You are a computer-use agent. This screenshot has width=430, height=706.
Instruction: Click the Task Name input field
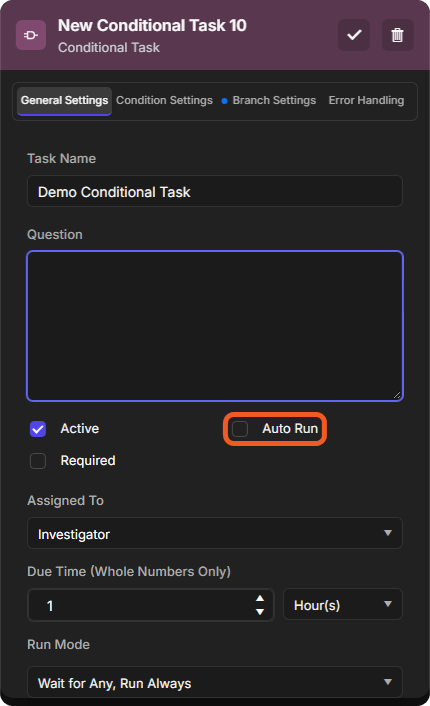[x=215, y=191]
